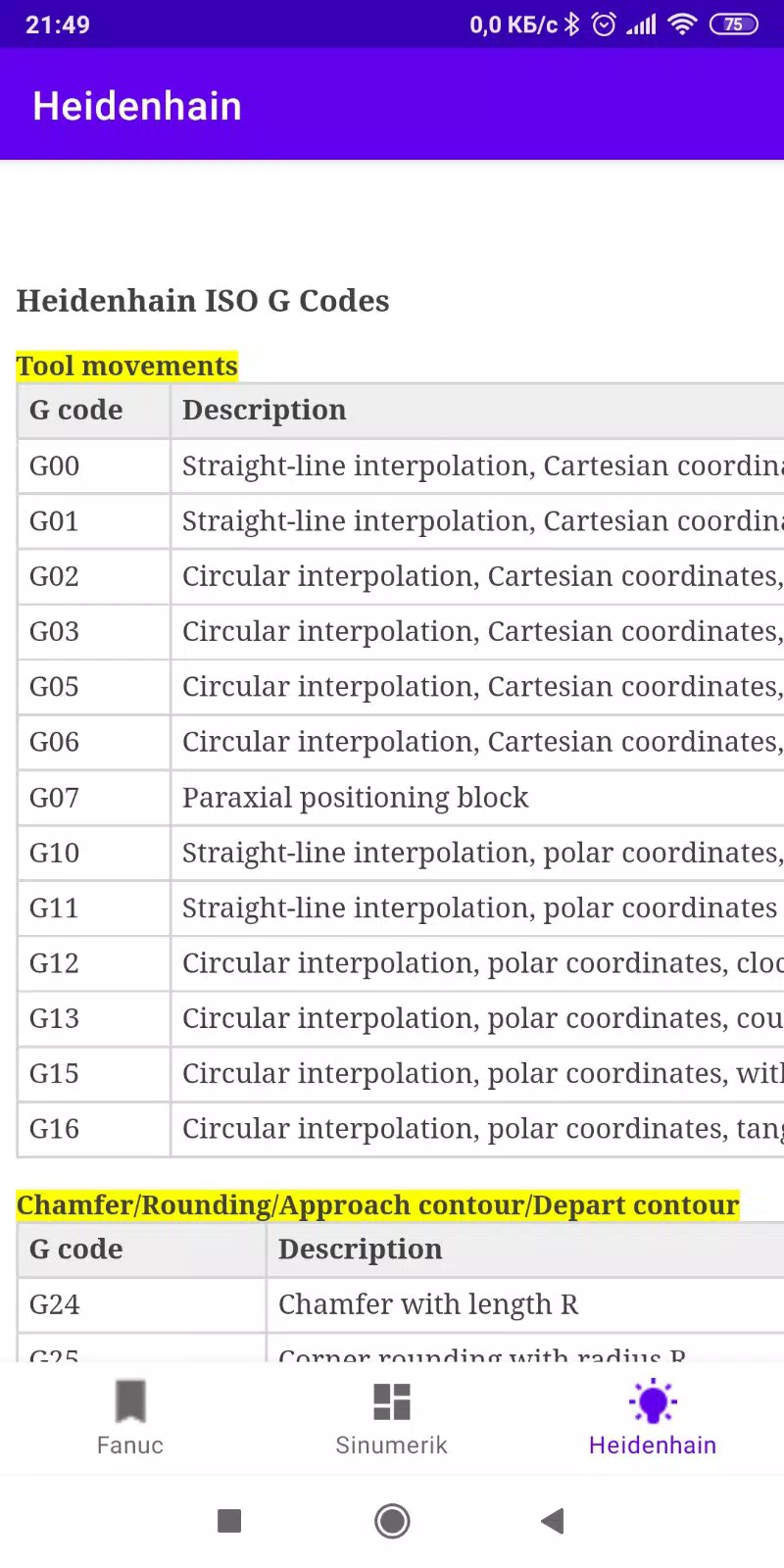Viewport: 784px width, 1568px height.
Task: Tap the G16 code cell
Action: coord(94,1129)
